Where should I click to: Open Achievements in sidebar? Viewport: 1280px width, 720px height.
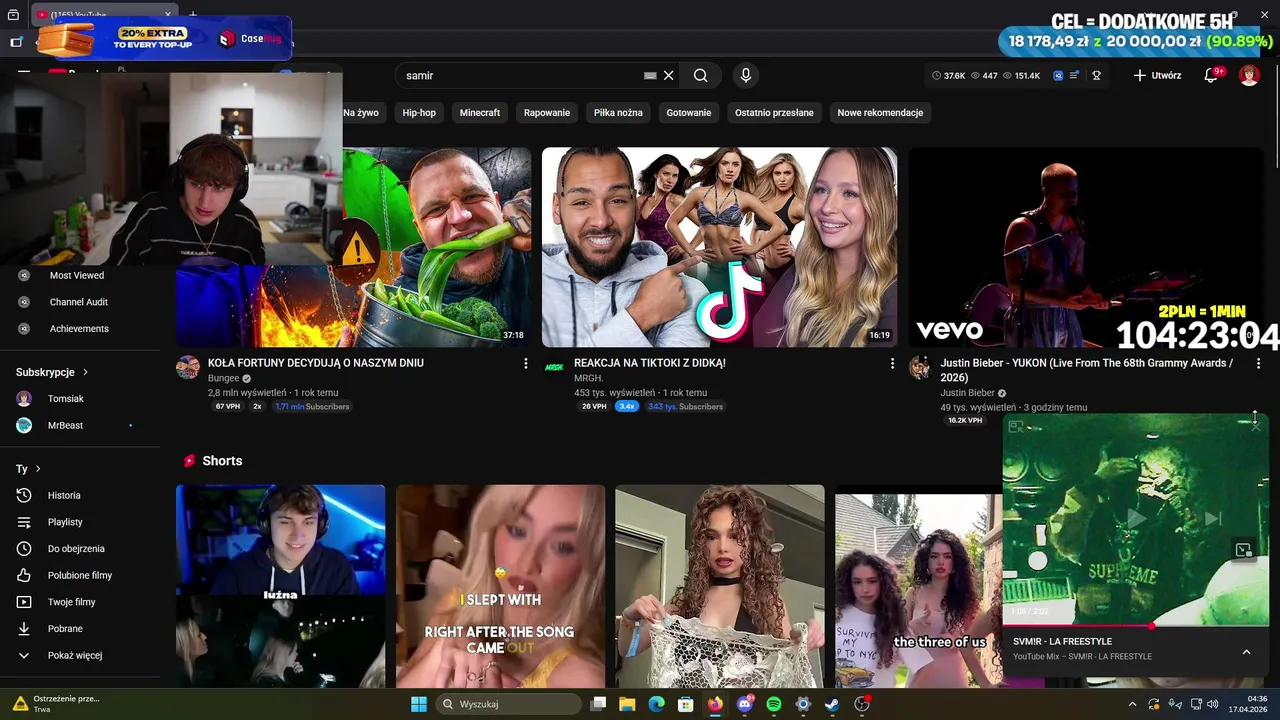click(x=79, y=329)
